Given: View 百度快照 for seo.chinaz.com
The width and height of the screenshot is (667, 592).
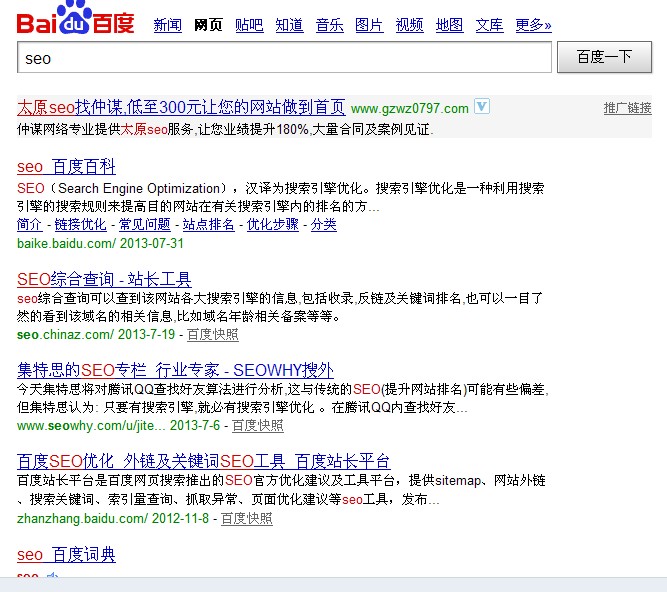Looking at the screenshot, I should pyautogui.click(x=213, y=335).
